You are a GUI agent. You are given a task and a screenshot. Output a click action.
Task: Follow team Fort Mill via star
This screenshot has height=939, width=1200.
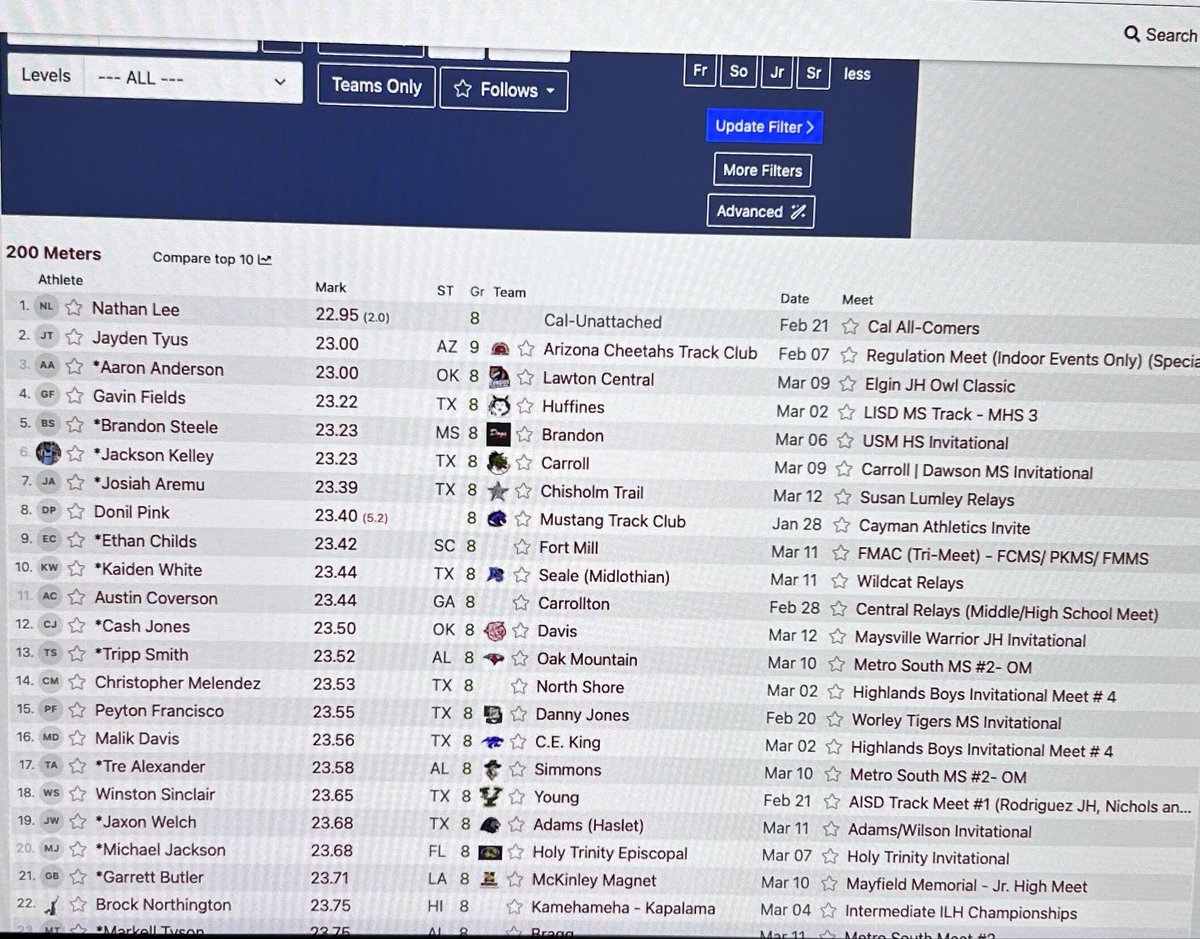click(x=523, y=548)
